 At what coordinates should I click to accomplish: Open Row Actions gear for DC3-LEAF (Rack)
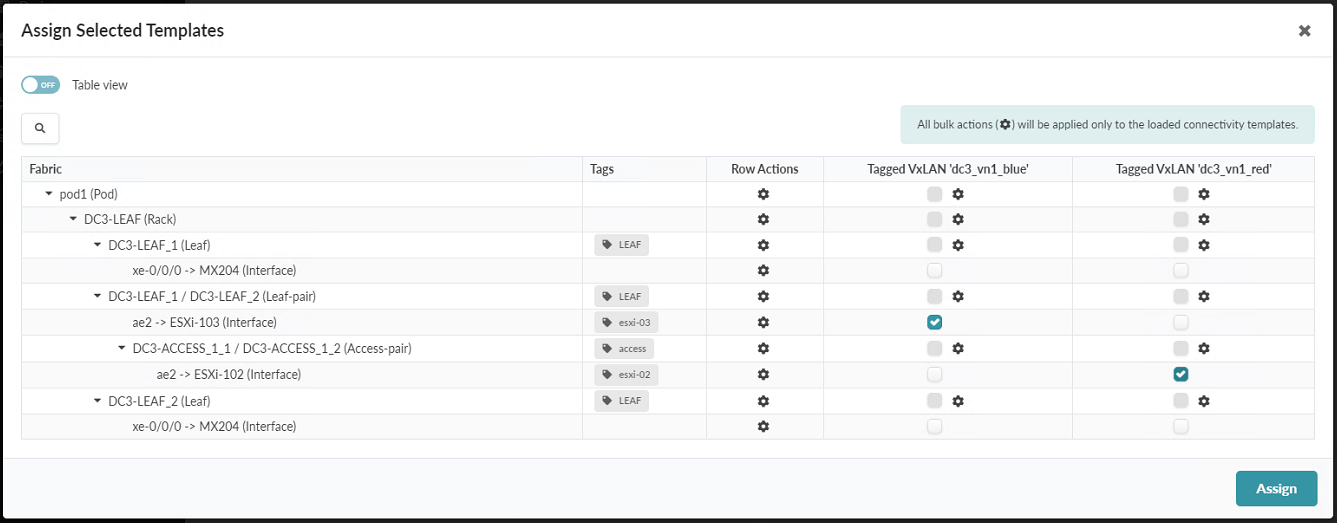pyautogui.click(x=763, y=219)
